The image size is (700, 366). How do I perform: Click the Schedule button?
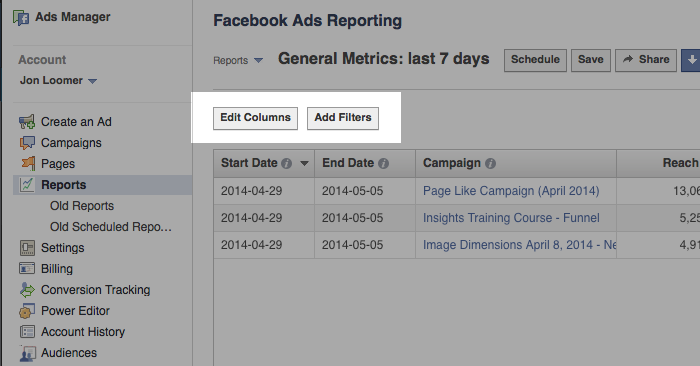535,60
